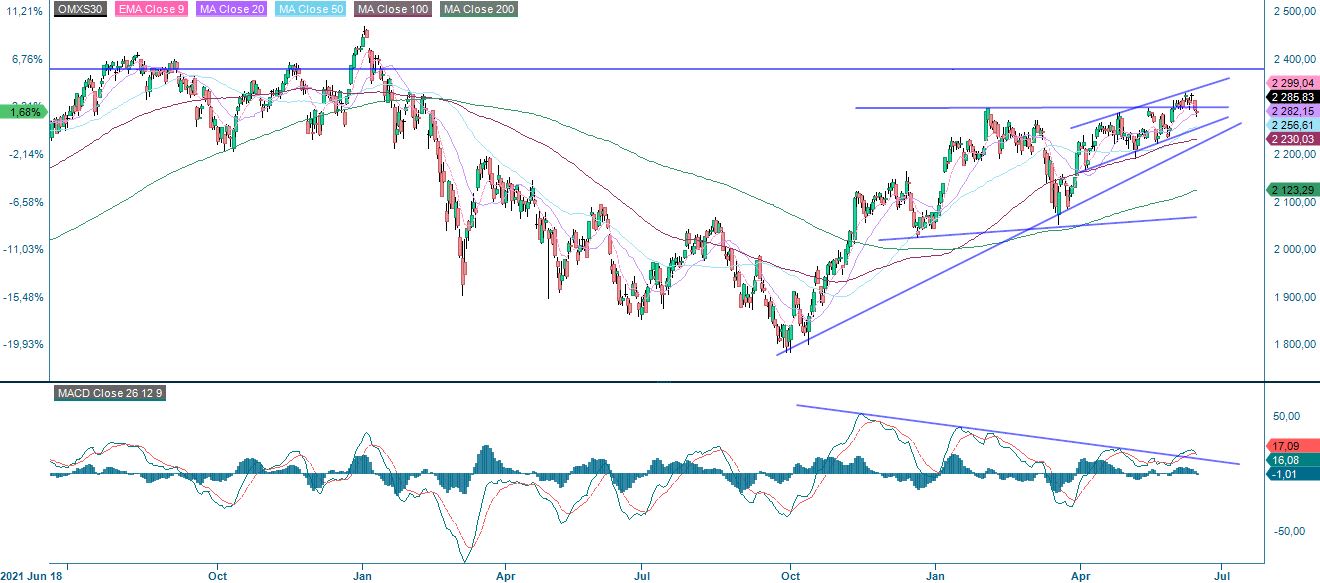Select the 2021 Jun 18 date label
The height and width of the screenshot is (583, 1320).
pos(31,576)
